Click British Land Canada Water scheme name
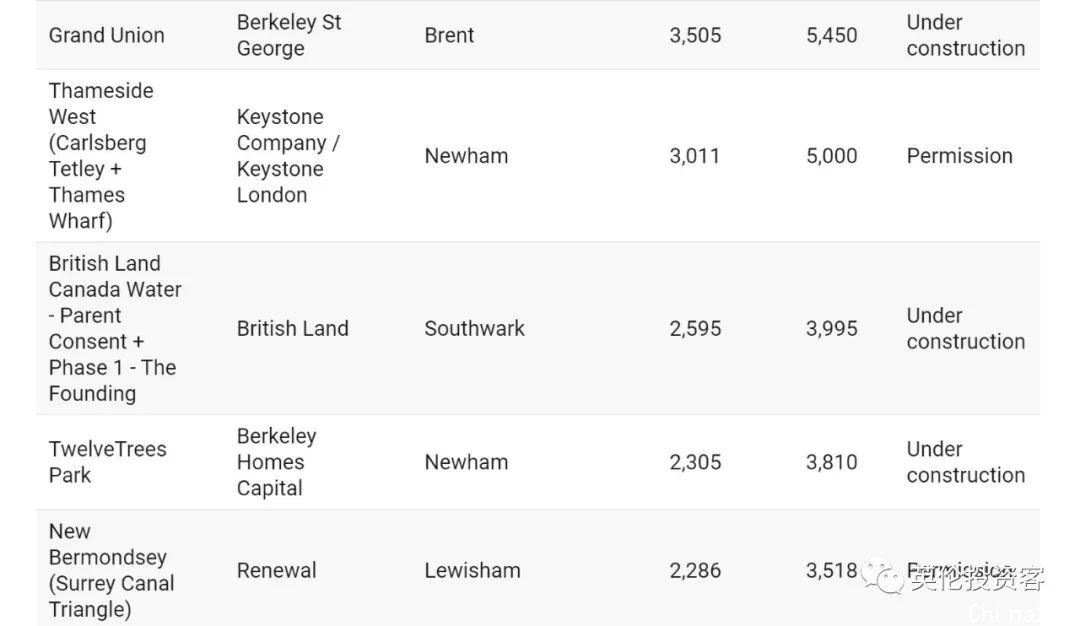Screen dimensions: 1080x626 click(x=115, y=328)
